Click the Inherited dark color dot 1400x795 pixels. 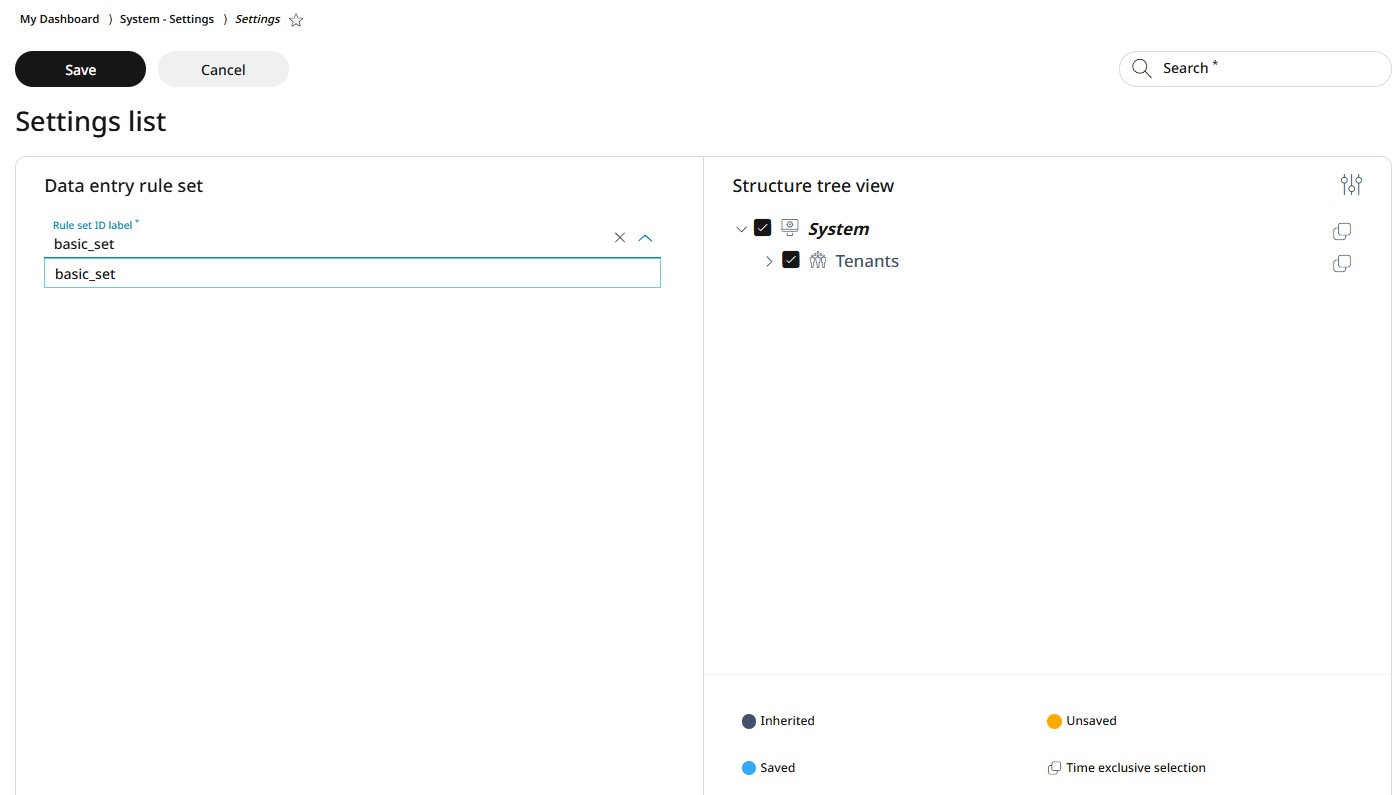tap(749, 721)
